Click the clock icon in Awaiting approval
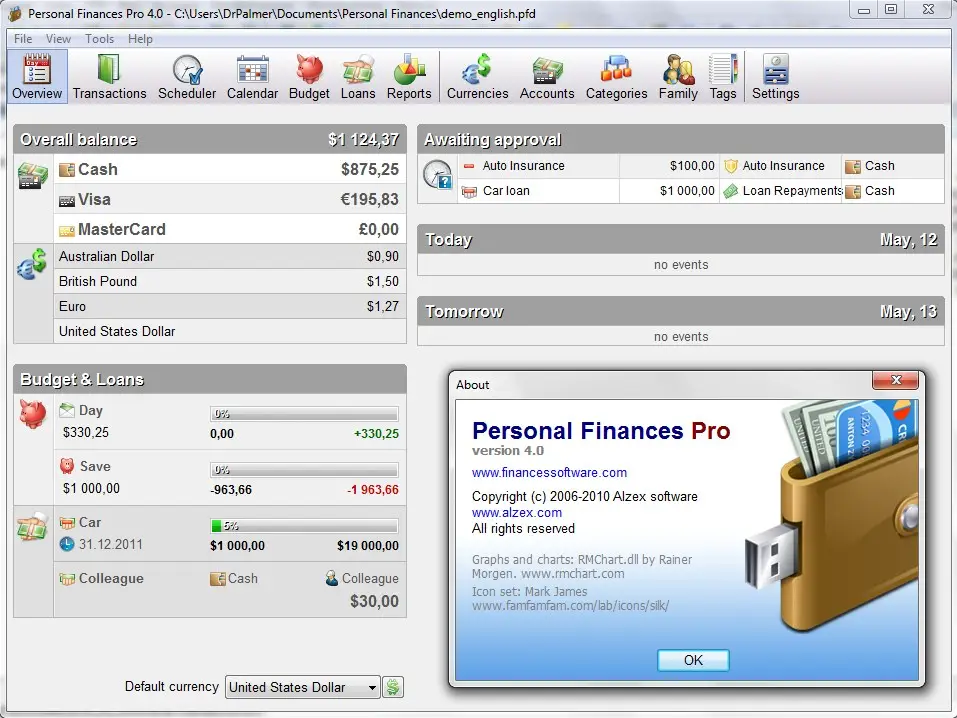Screen dimensions: 957x718 438,175
